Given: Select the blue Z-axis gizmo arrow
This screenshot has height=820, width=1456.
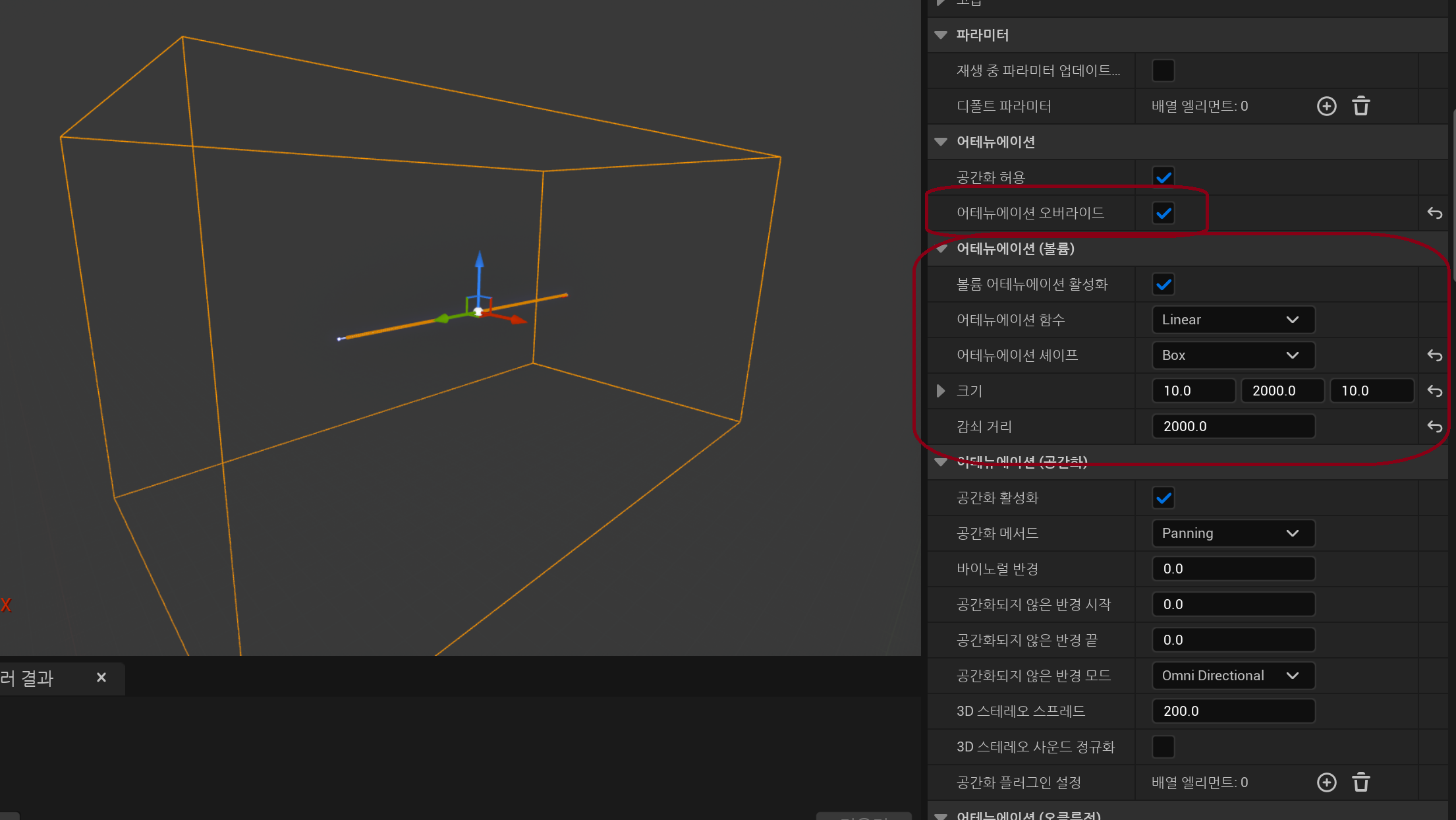Looking at the screenshot, I should point(480,260).
